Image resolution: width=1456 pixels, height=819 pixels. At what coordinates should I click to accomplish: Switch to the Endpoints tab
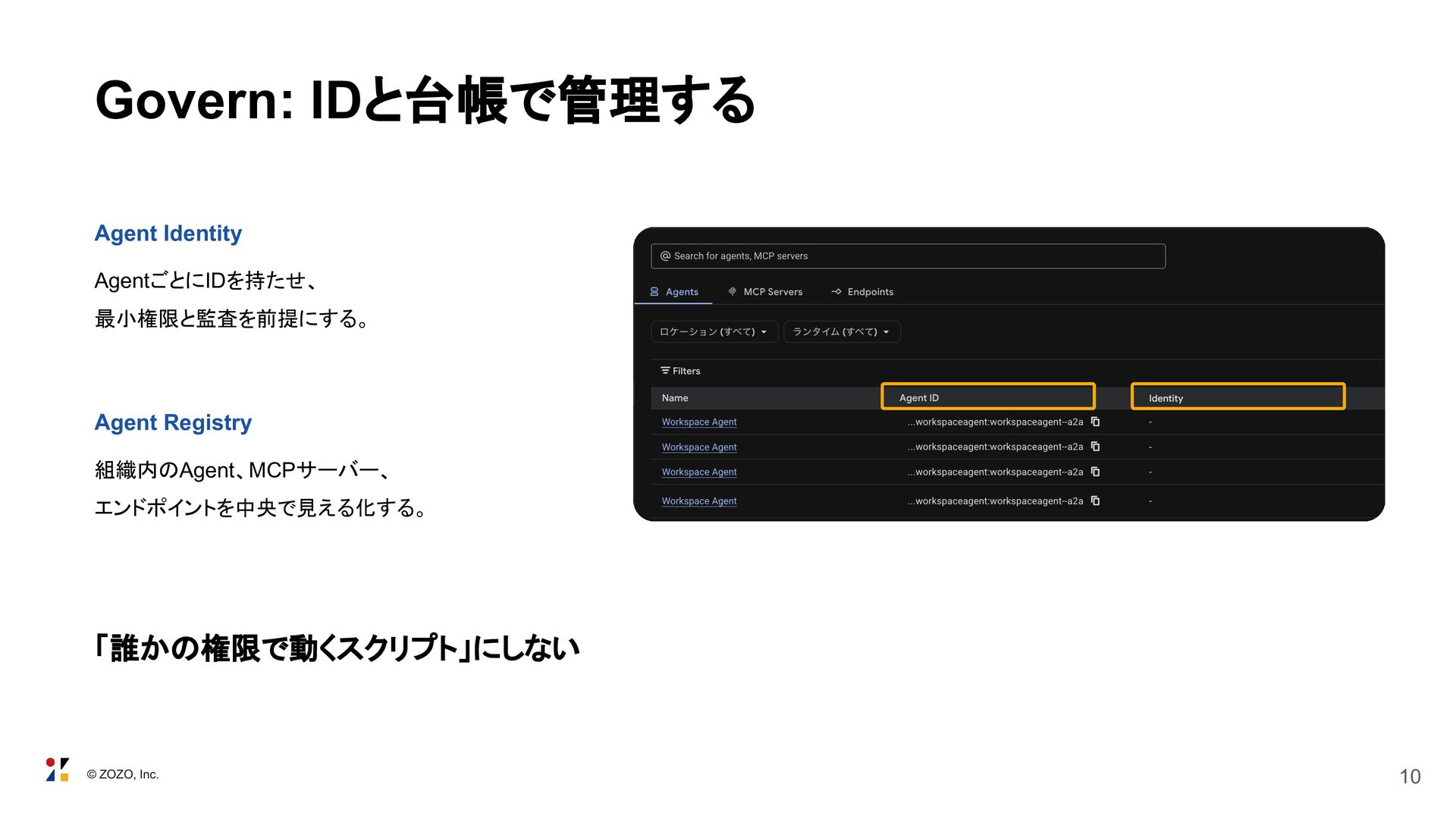862,292
